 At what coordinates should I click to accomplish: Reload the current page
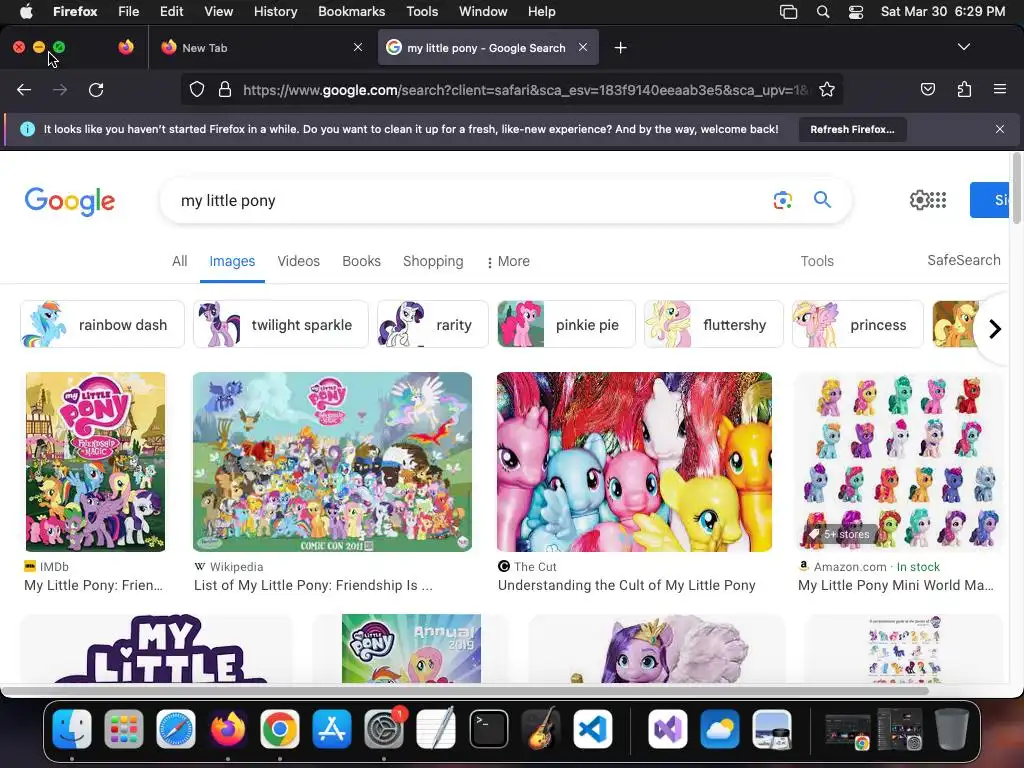(x=96, y=89)
